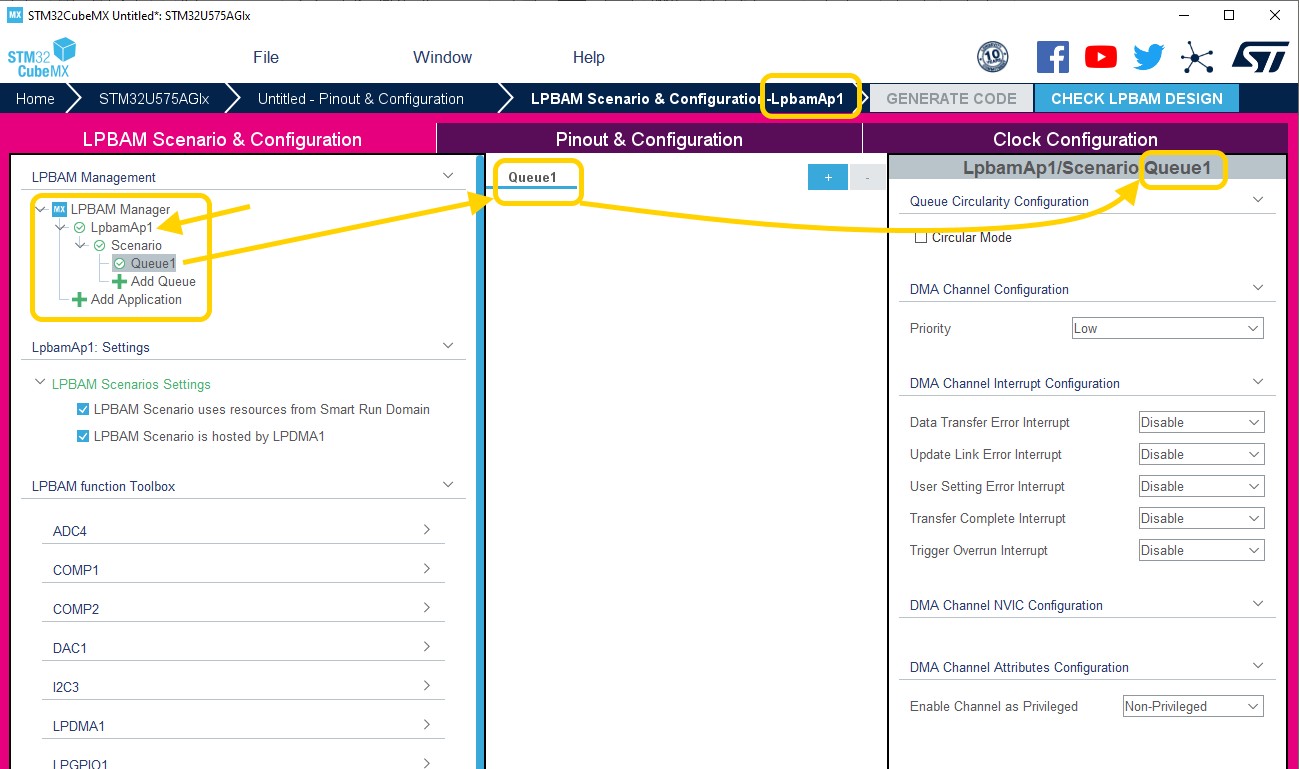Expand the DAC1 toolbox entry
This screenshot has height=769, width=1299.
coord(427,646)
